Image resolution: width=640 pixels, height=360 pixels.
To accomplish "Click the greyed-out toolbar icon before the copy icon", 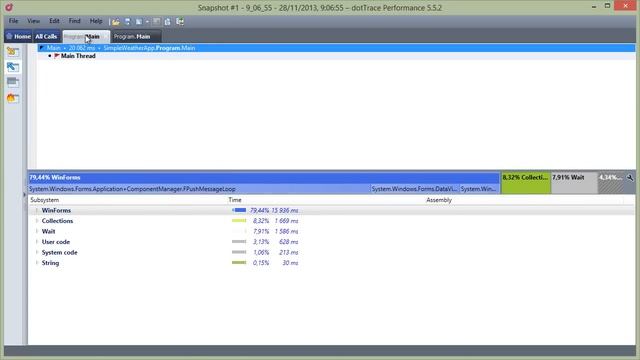I will [x=156, y=22].
